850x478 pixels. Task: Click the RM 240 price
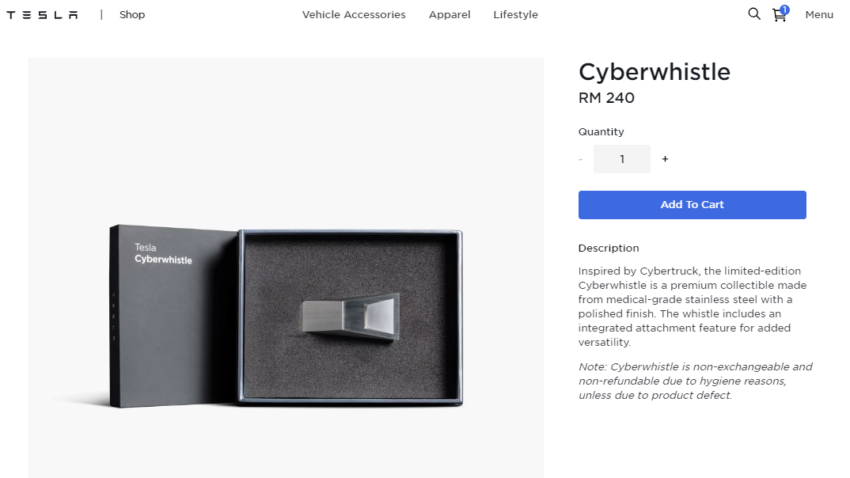606,98
